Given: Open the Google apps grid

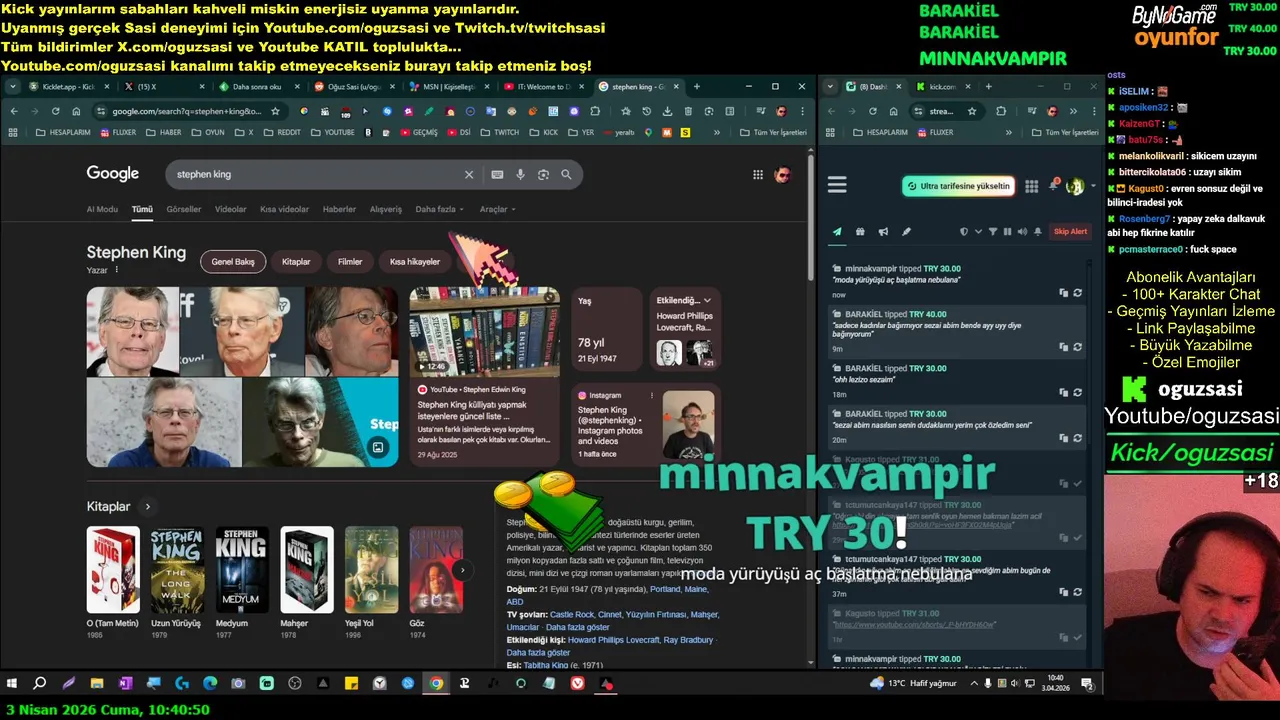Looking at the screenshot, I should point(758,175).
